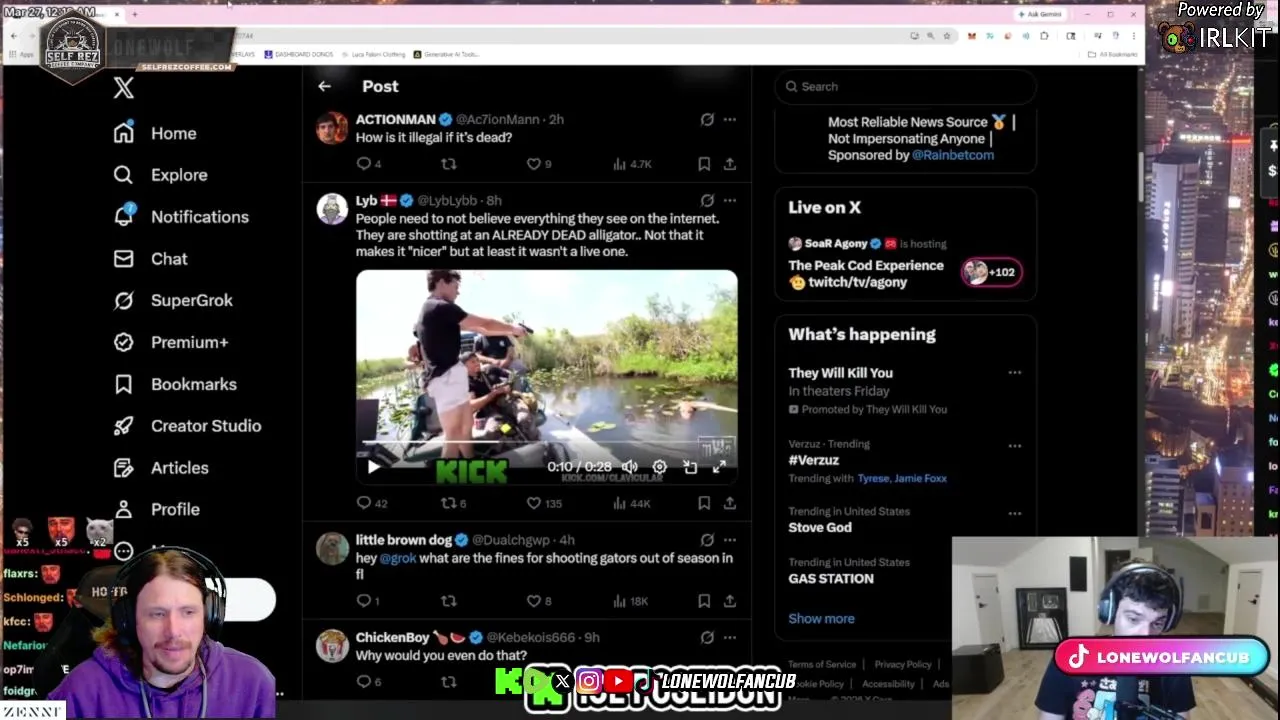View Lyb's post analytics 44K
Viewport: 1280px width, 720px height.
632,503
